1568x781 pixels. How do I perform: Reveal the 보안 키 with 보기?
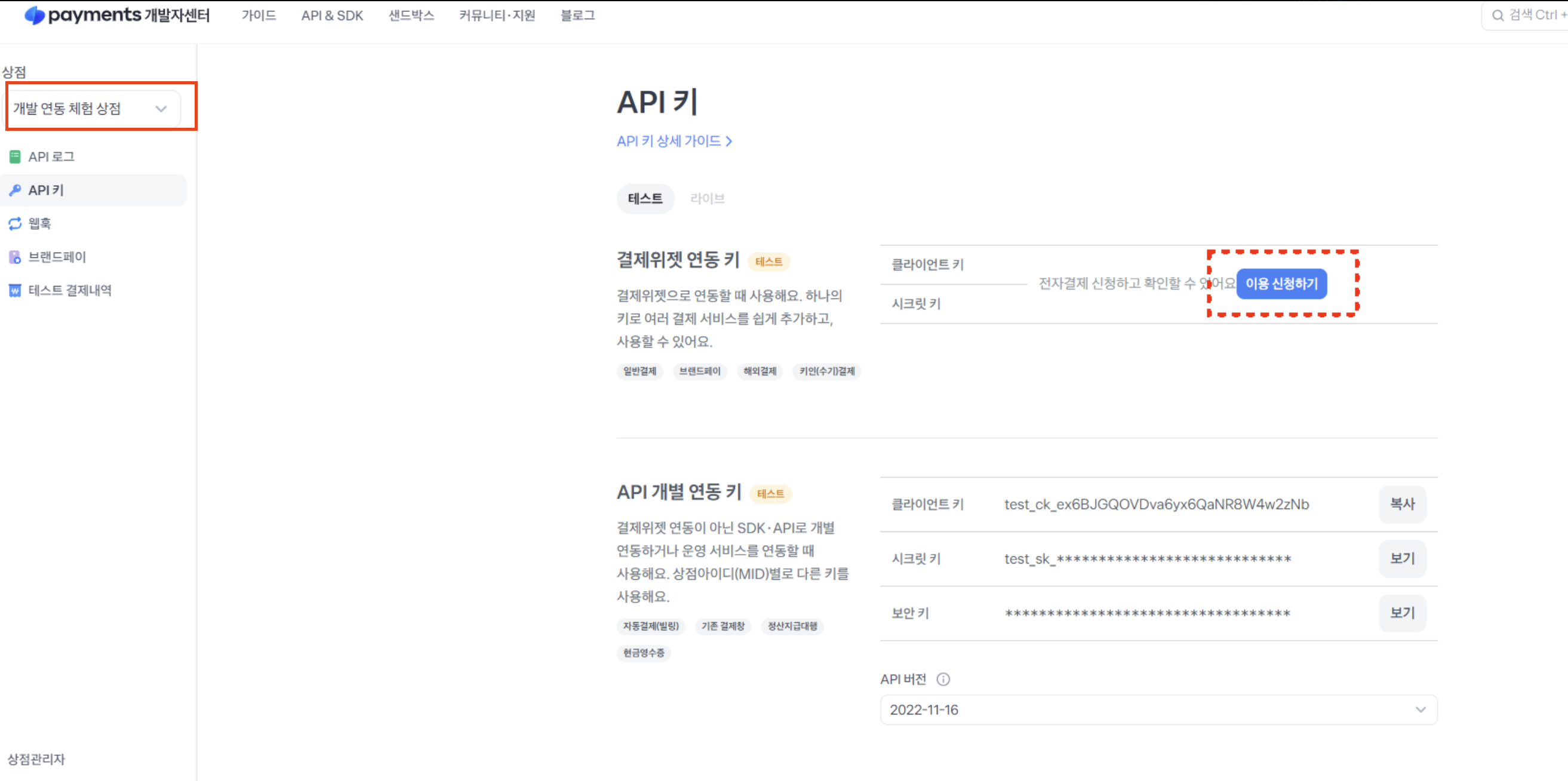(1402, 613)
